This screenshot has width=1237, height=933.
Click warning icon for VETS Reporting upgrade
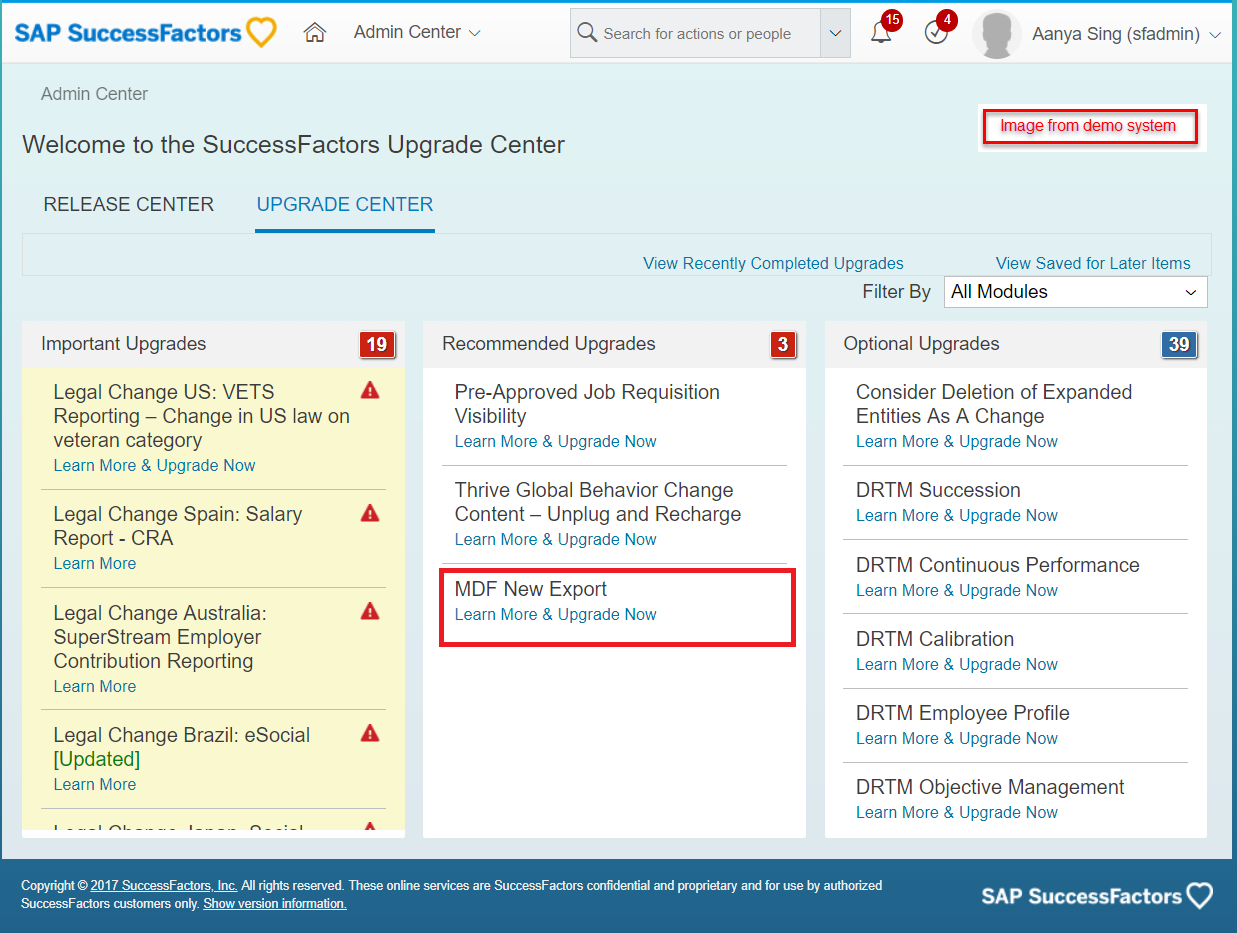point(370,390)
